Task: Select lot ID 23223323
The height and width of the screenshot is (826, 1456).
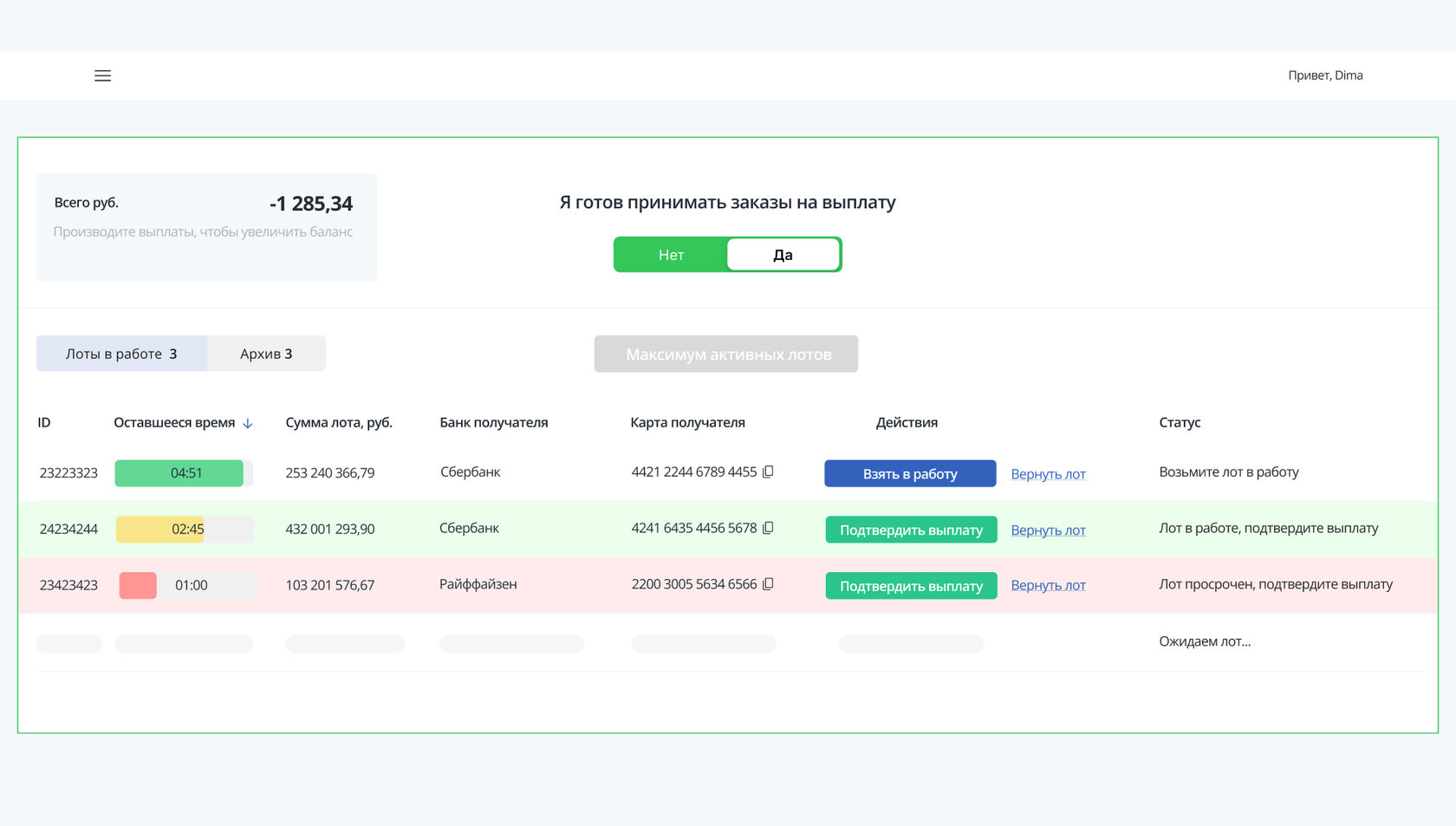Action: [68, 473]
